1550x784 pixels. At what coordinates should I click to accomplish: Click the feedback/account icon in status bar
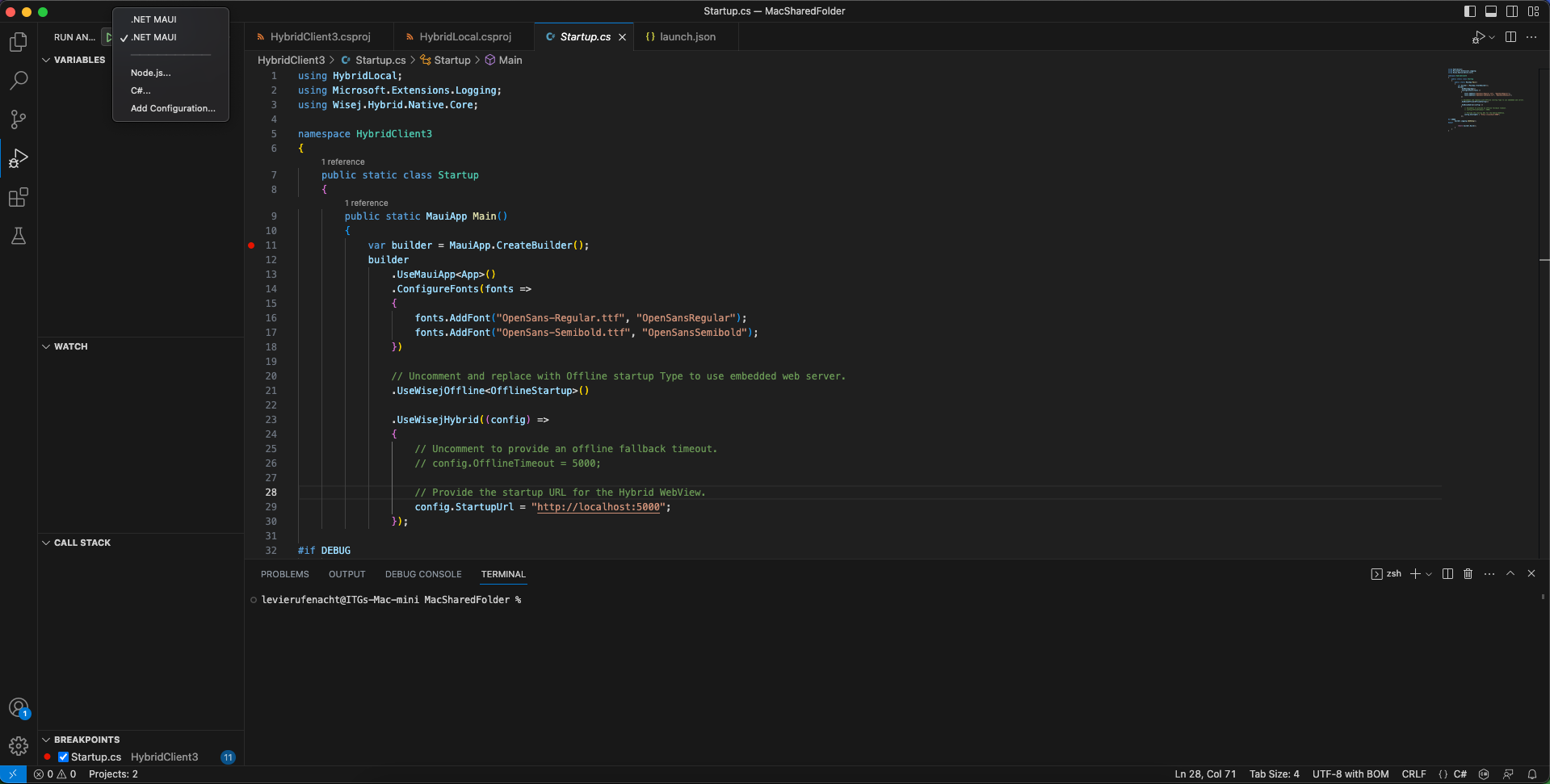(1508, 774)
